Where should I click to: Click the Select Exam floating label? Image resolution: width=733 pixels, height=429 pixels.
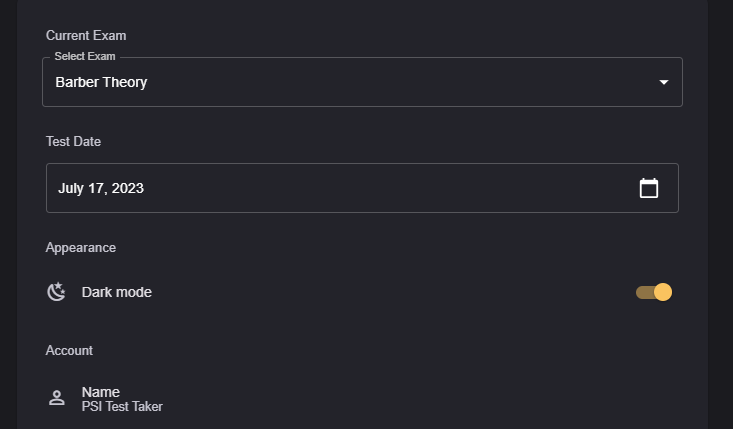[x=84, y=56]
